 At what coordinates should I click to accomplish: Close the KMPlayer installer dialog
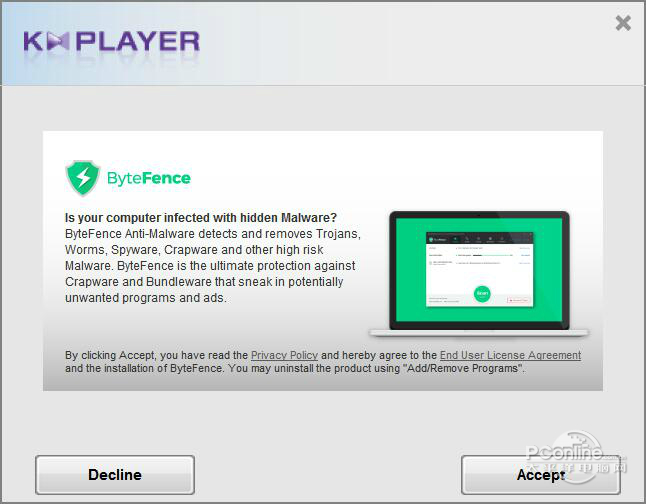[x=623, y=23]
